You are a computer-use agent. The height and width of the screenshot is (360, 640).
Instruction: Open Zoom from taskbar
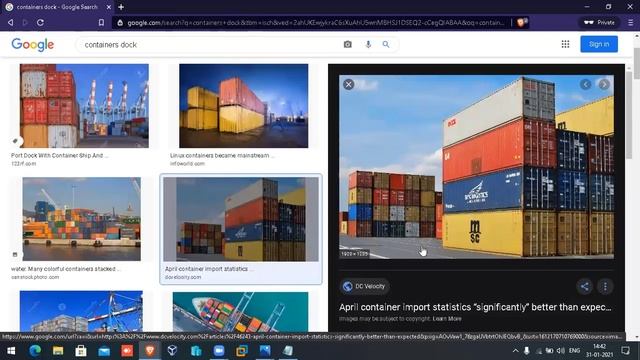pos(219,351)
